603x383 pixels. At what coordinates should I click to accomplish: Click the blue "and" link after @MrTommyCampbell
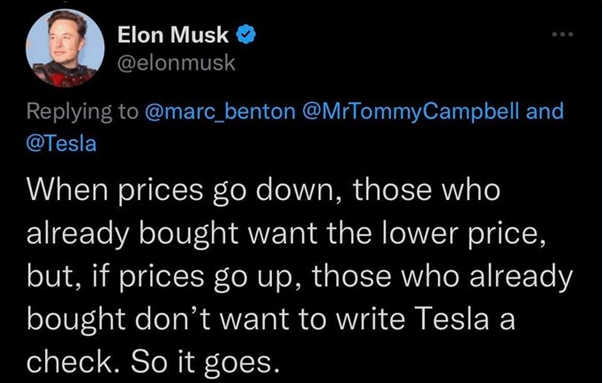pyautogui.click(x=545, y=111)
